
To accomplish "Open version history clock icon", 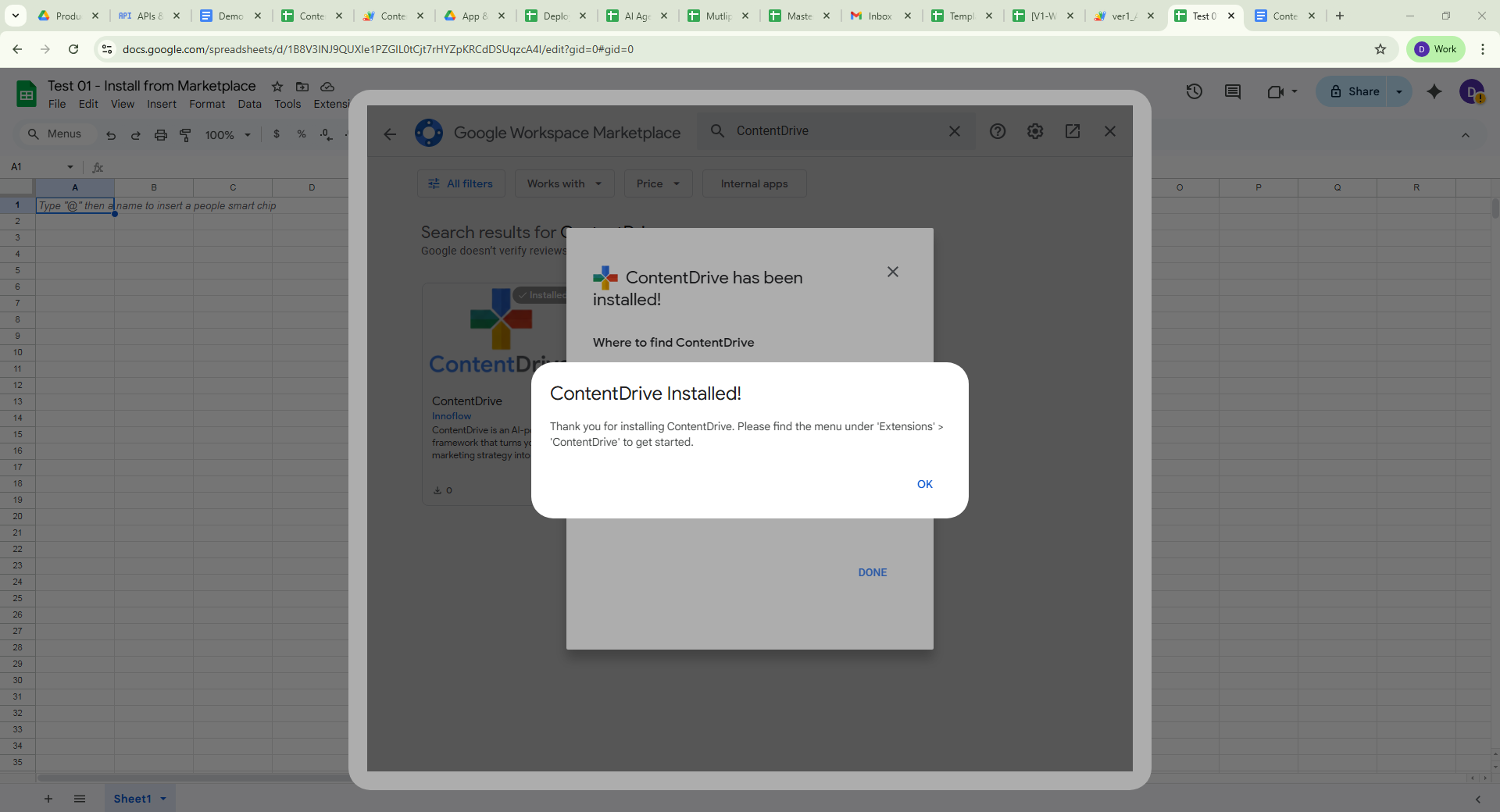I will point(1194,91).
